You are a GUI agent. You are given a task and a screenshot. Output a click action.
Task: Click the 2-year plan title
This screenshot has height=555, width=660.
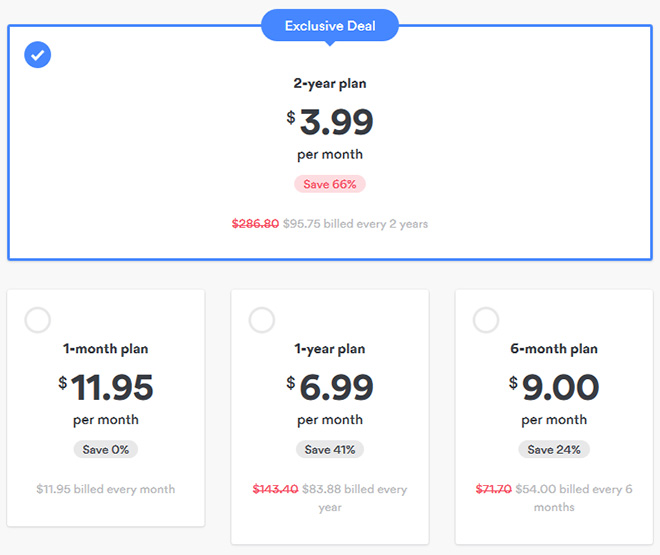coord(330,84)
